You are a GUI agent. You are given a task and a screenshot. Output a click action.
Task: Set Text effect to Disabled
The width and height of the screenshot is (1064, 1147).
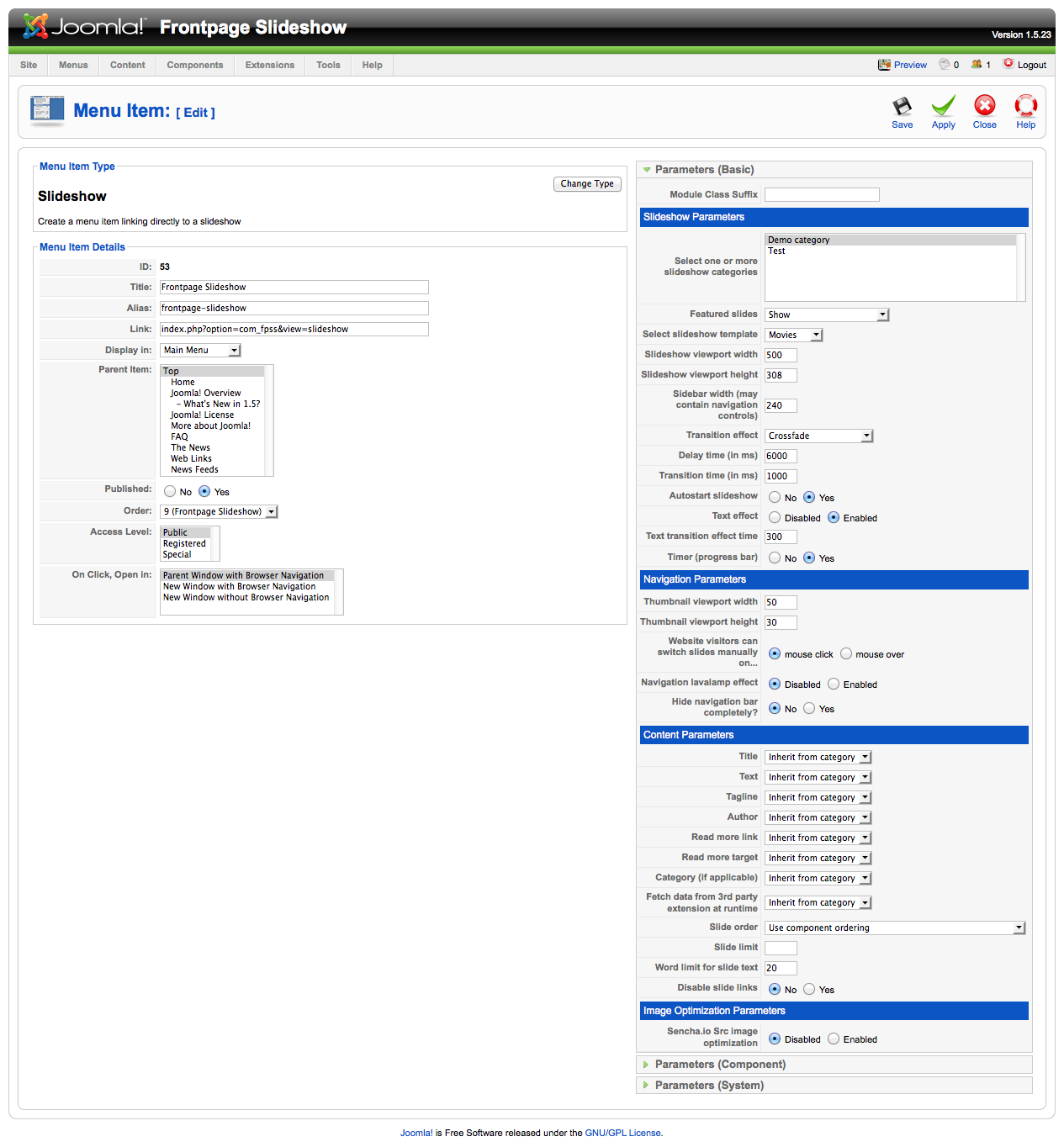[775, 518]
